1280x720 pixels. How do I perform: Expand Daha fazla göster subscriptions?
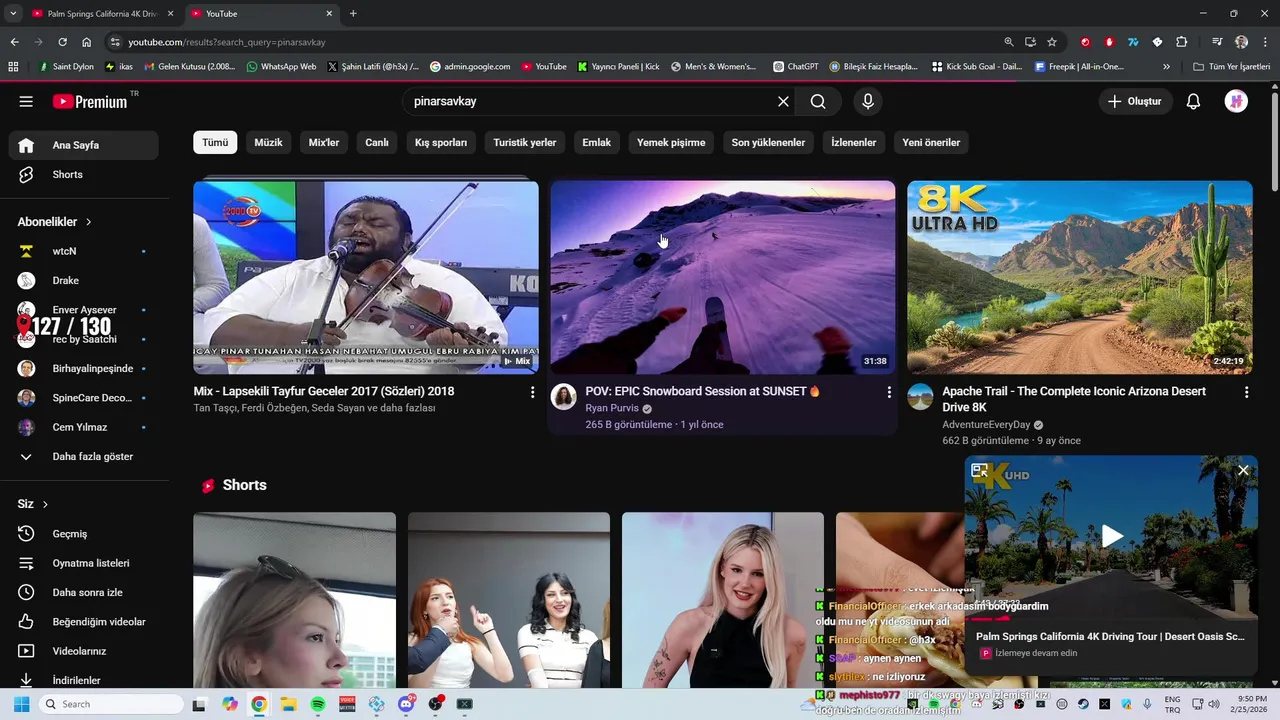point(84,456)
